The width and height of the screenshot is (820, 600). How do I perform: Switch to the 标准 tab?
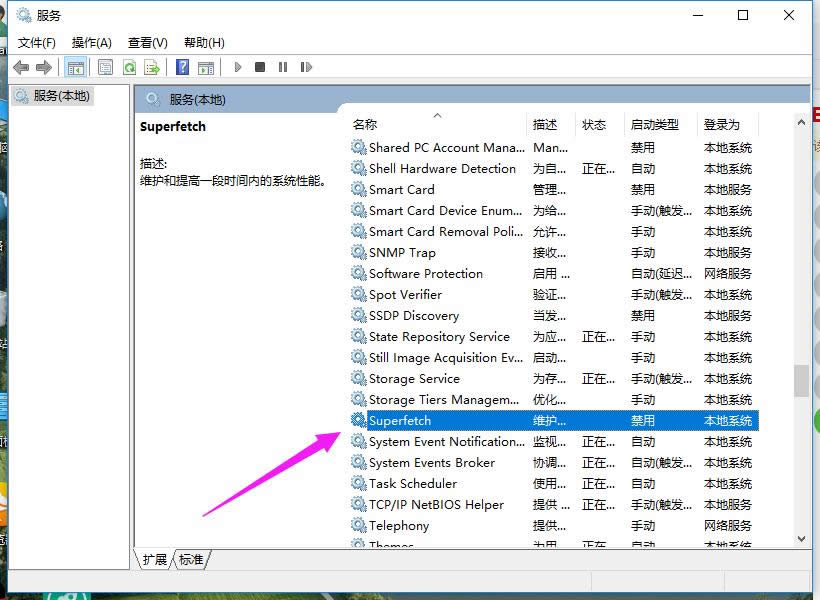[x=190, y=559]
